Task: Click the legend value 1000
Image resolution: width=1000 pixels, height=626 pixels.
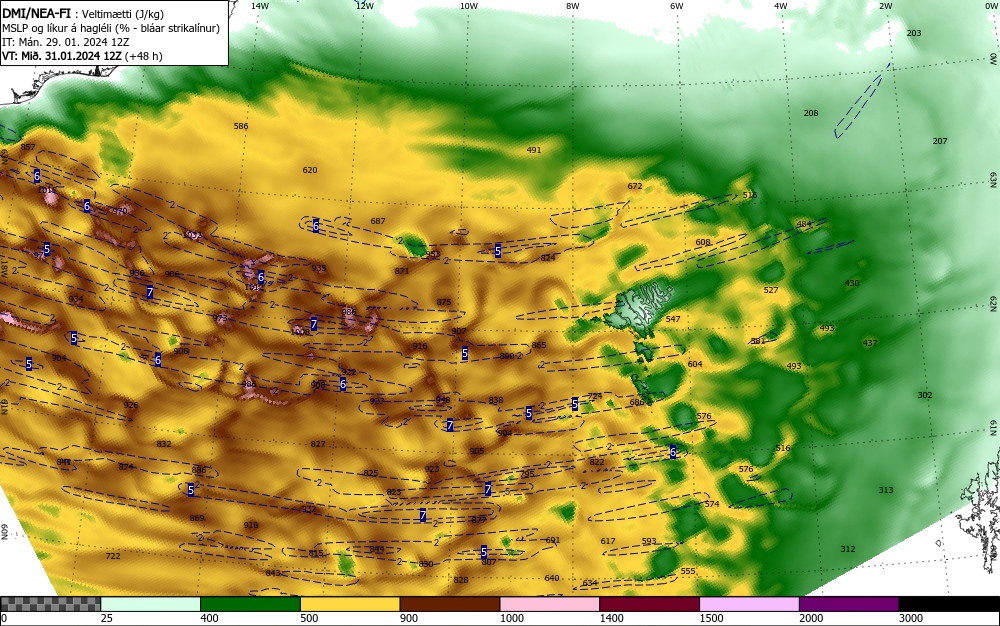Action: pos(511,618)
